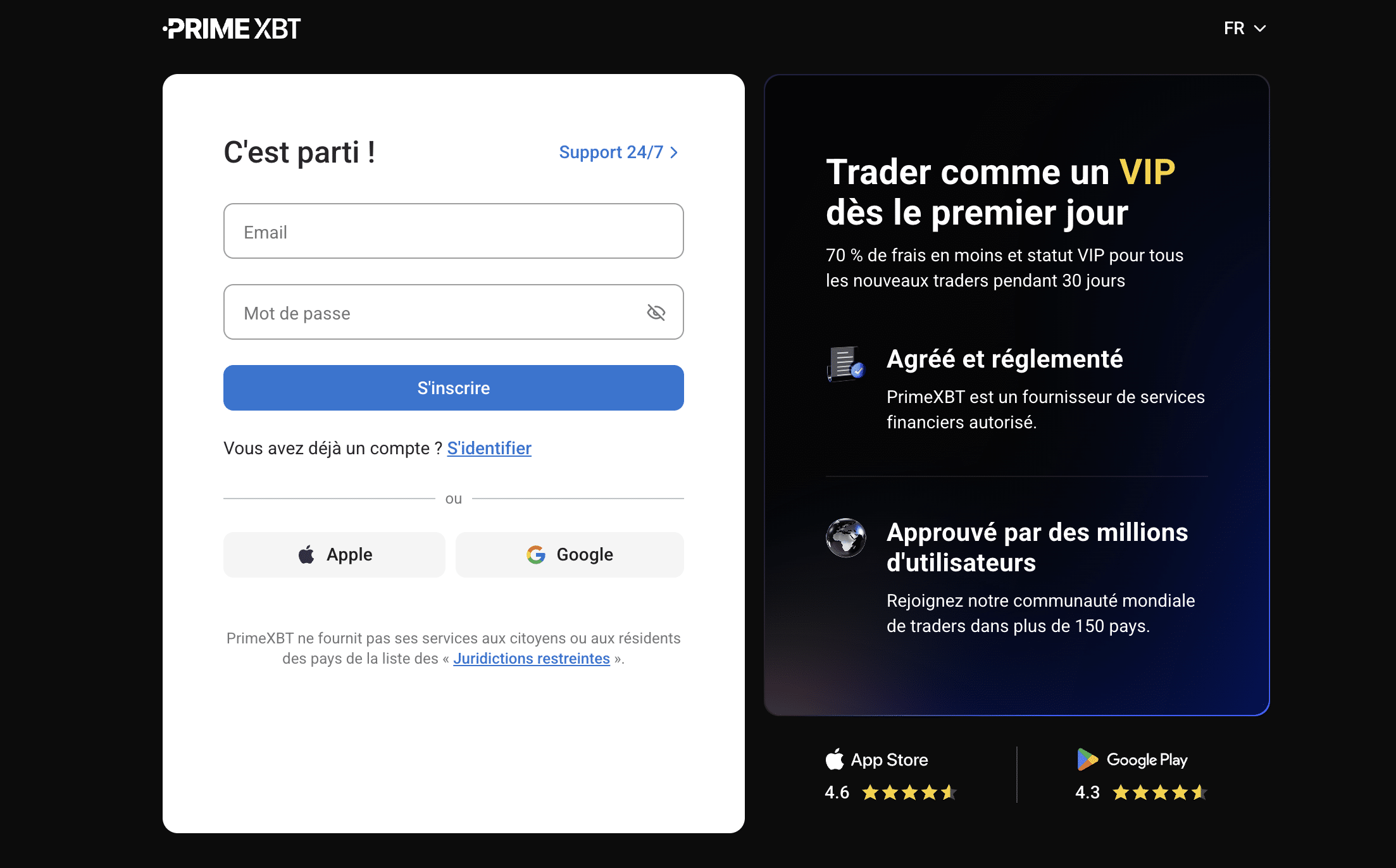Click the Google Play triangle icon
Screen dimensions: 1396x868
pos(1087,759)
